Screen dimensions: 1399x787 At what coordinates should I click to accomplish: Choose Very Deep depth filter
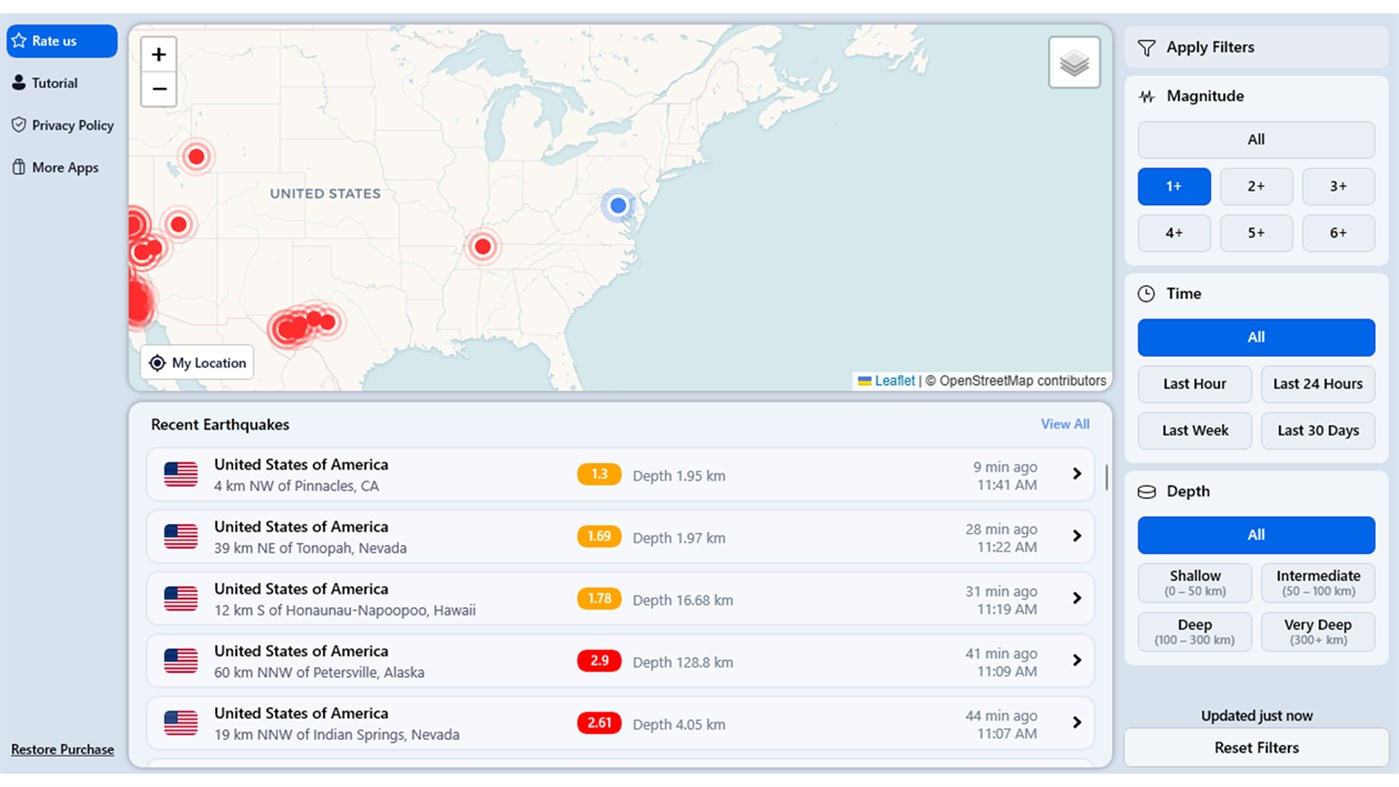1318,632
